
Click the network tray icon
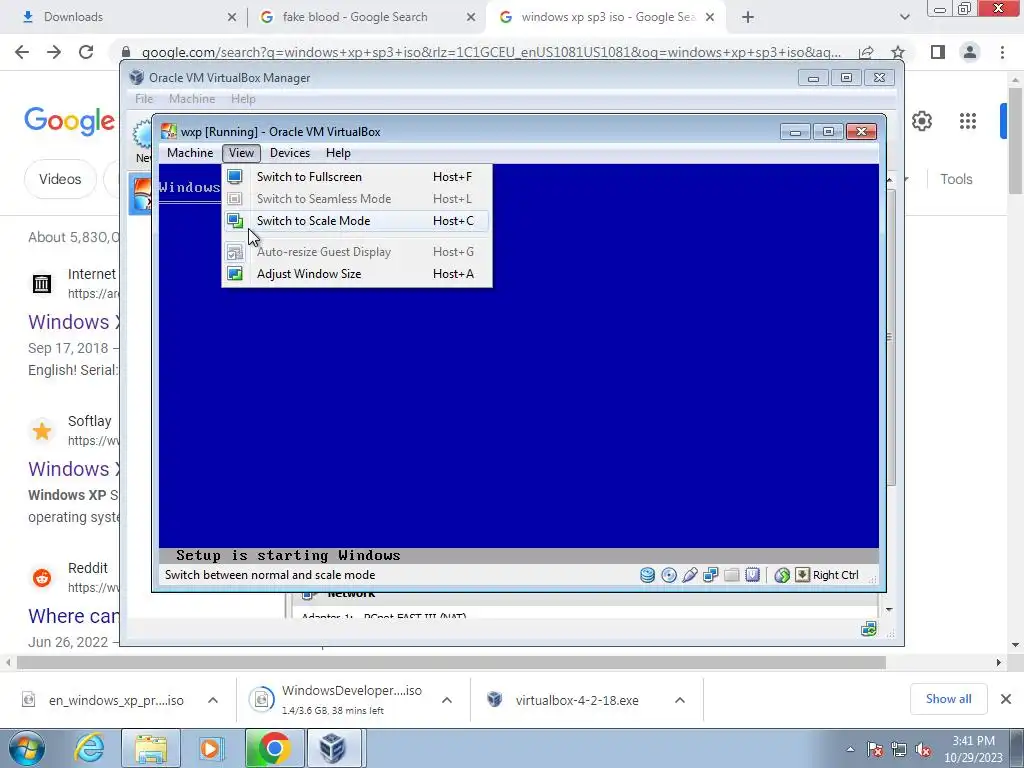pos(899,749)
